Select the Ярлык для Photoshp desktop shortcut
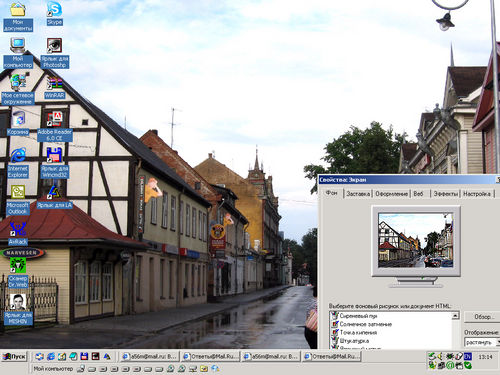Viewport: 500px width, 375px height. [54, 53]
